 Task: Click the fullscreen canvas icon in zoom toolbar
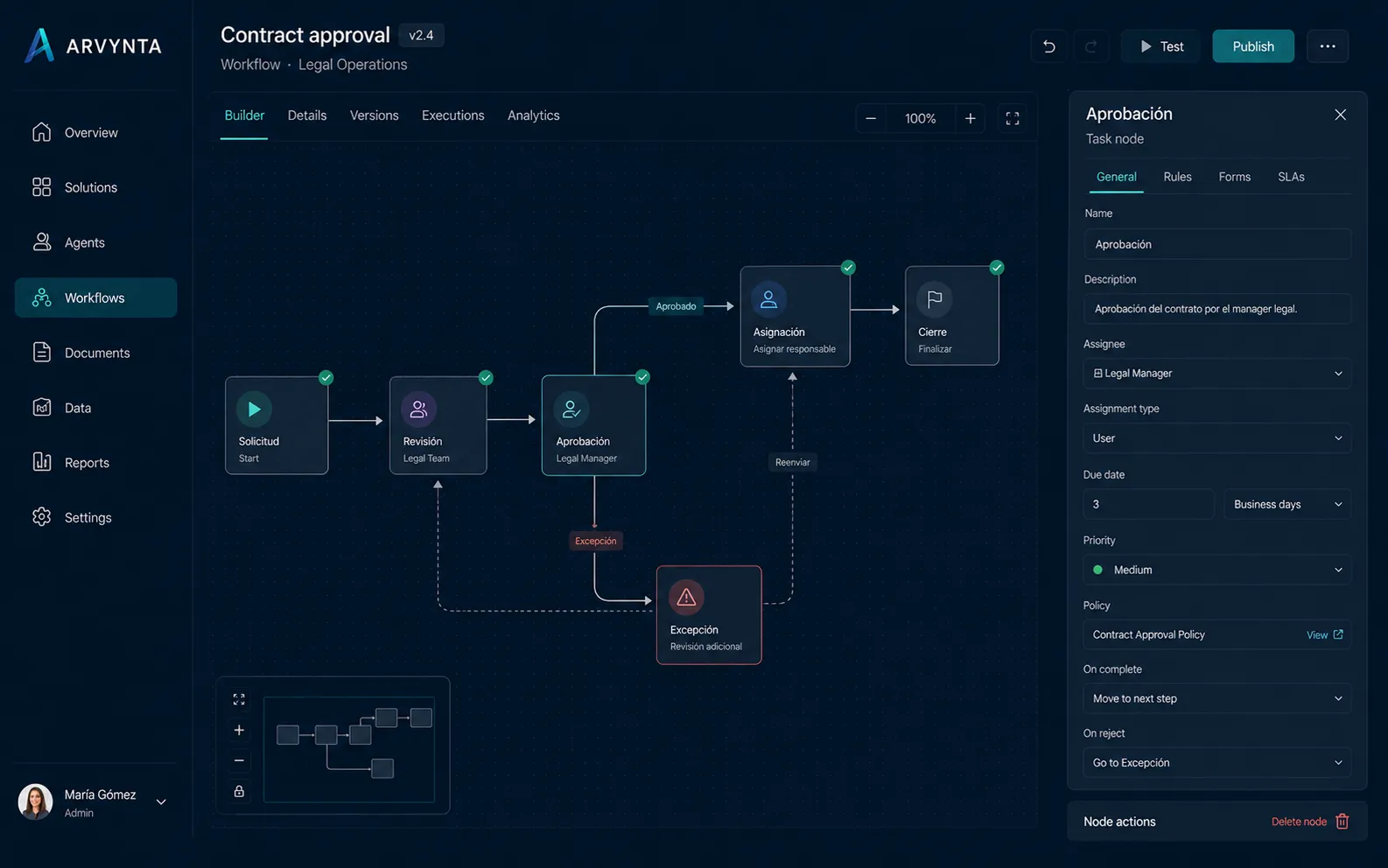pyautogui.click(x=1013, y=118)
